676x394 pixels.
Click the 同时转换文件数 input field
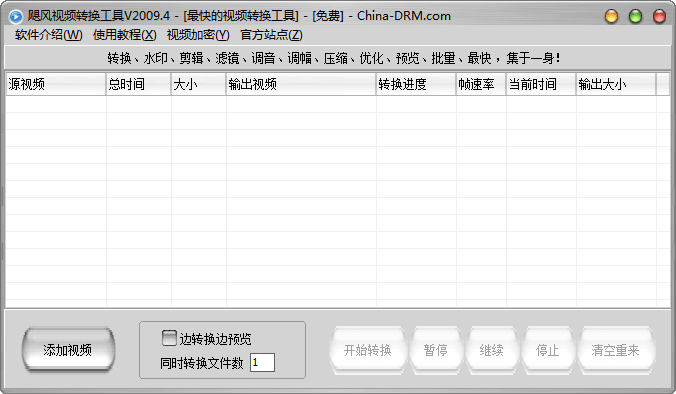262,363
